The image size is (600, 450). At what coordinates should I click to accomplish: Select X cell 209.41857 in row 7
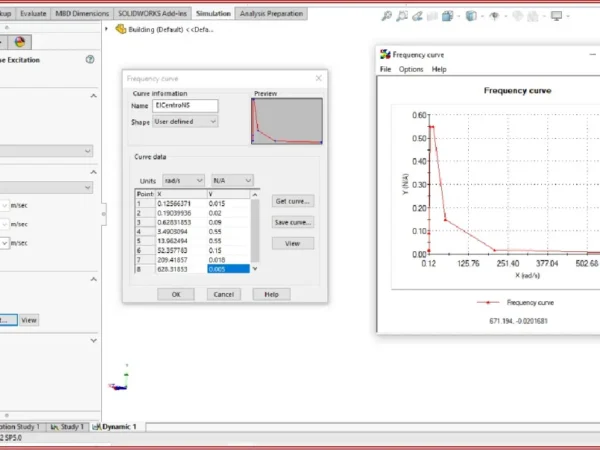[181, 260]
